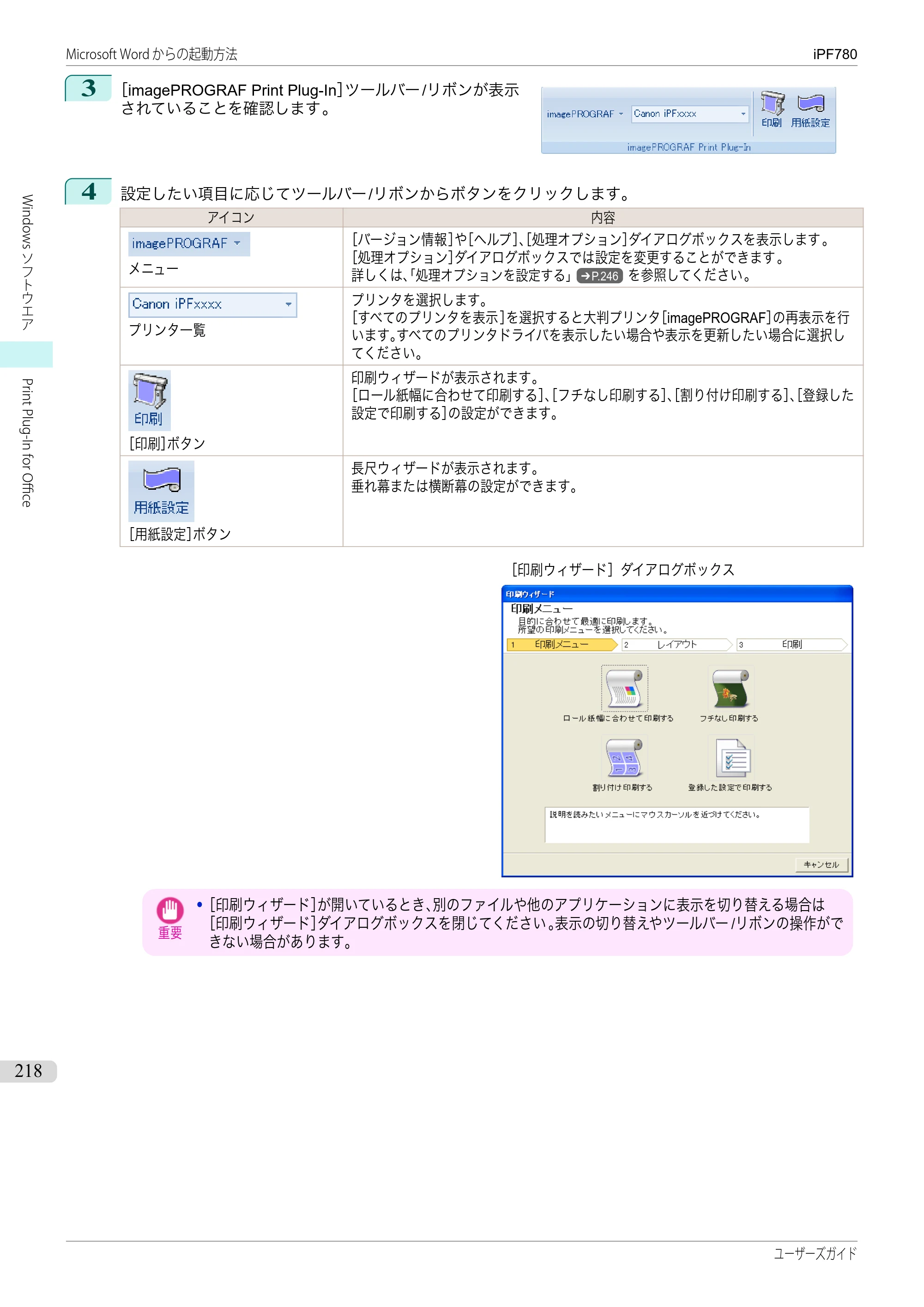924x1307 pixels.
Task: Click the 用紙設定 icon in the ribbon toolbar
Action: 811,110
